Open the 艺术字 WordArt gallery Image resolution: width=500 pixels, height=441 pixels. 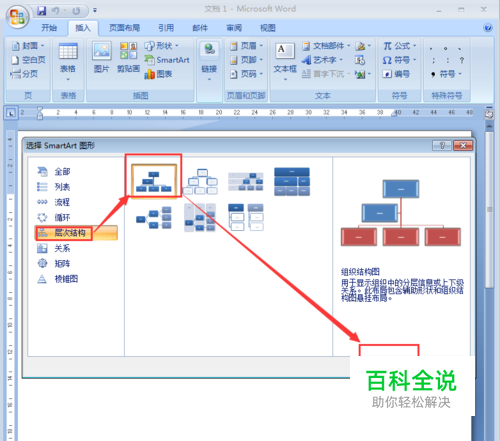tap(322, 60)
